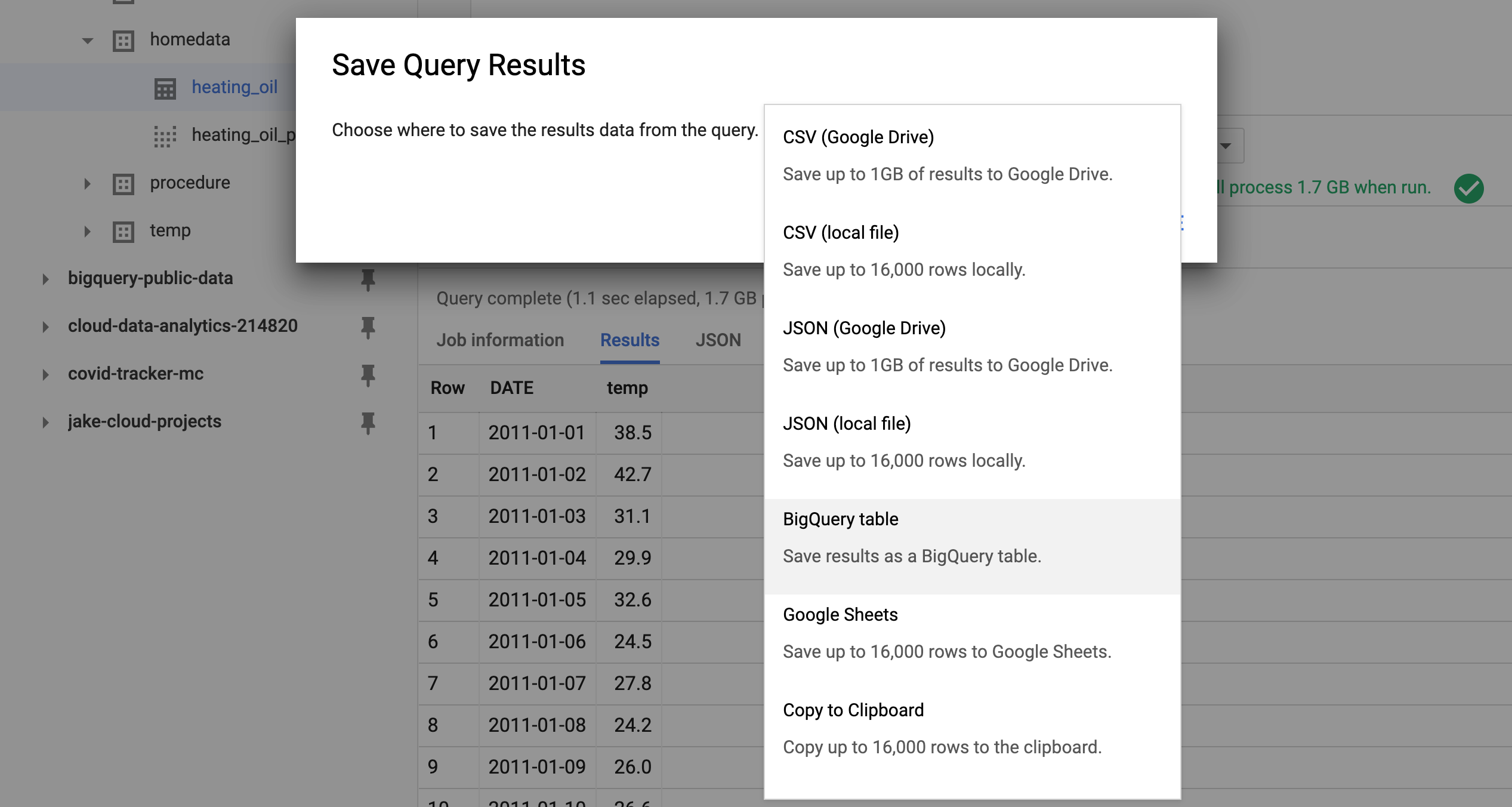Unpin bigquery-public-data project
This screenshot has height=807, width=1512.
pyautogui.click(x=368, y=280)
